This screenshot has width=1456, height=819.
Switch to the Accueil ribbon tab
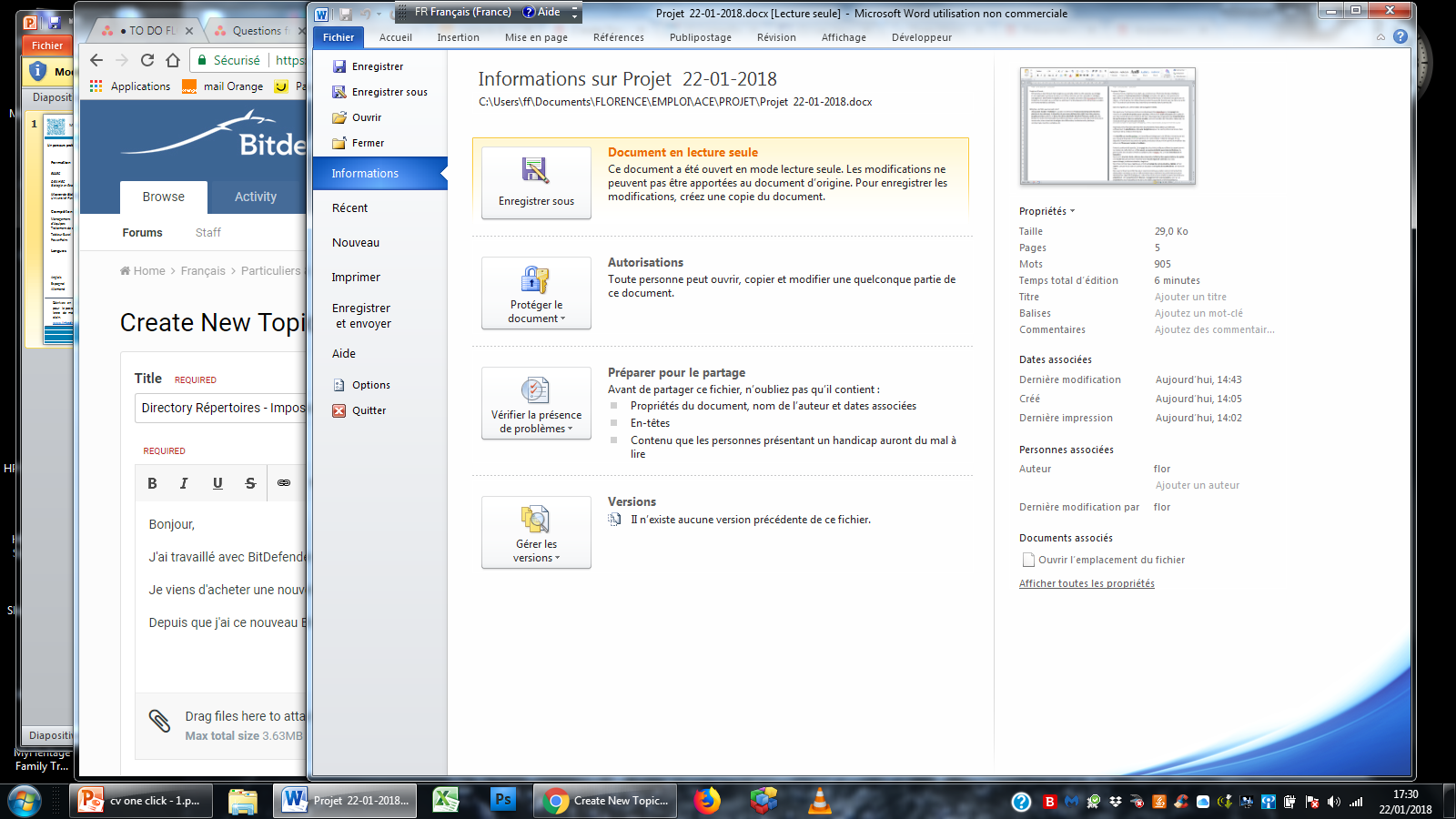pyautogui.click(x=396, y=37)
